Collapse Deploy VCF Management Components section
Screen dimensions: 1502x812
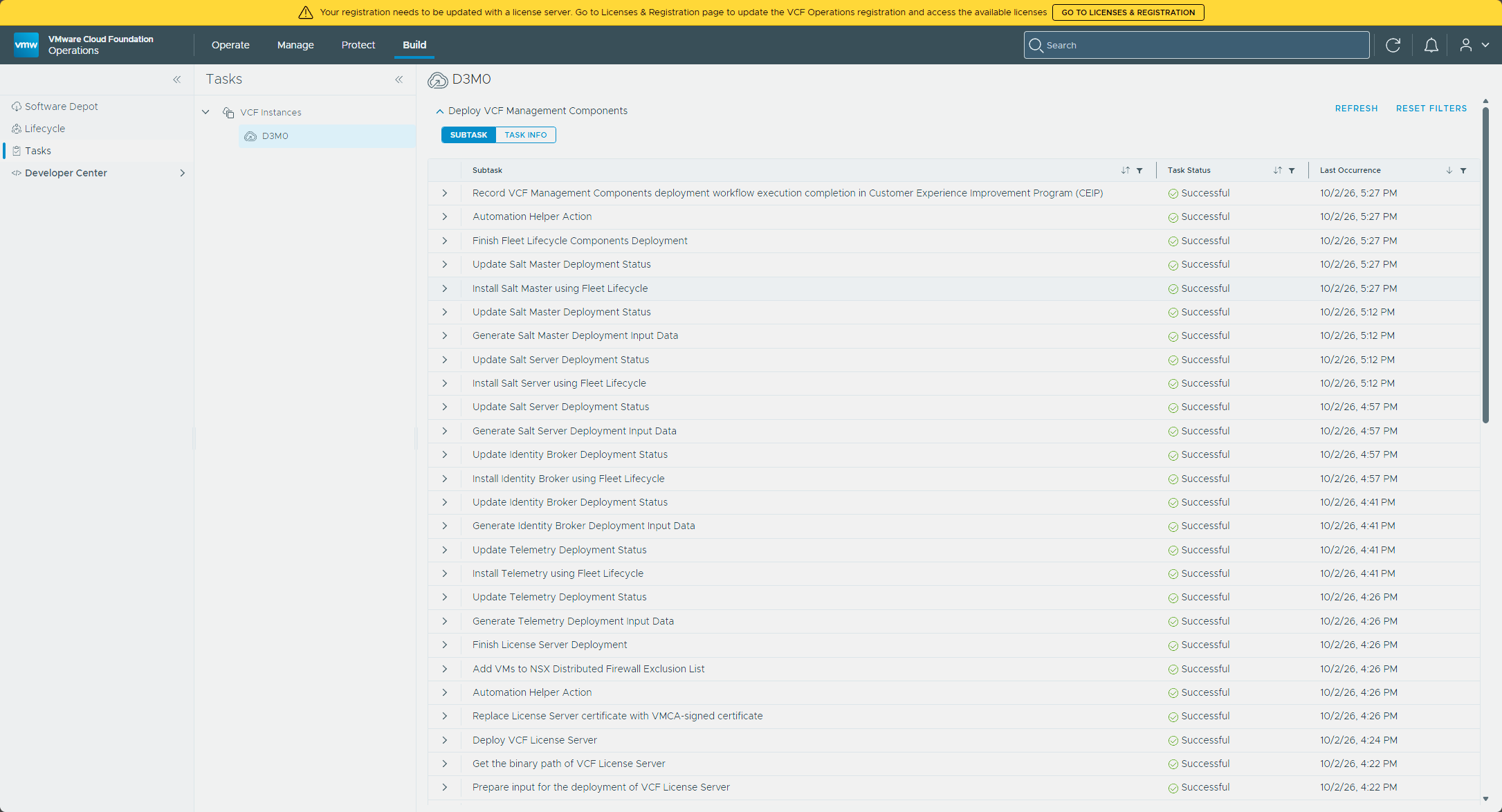439,111
